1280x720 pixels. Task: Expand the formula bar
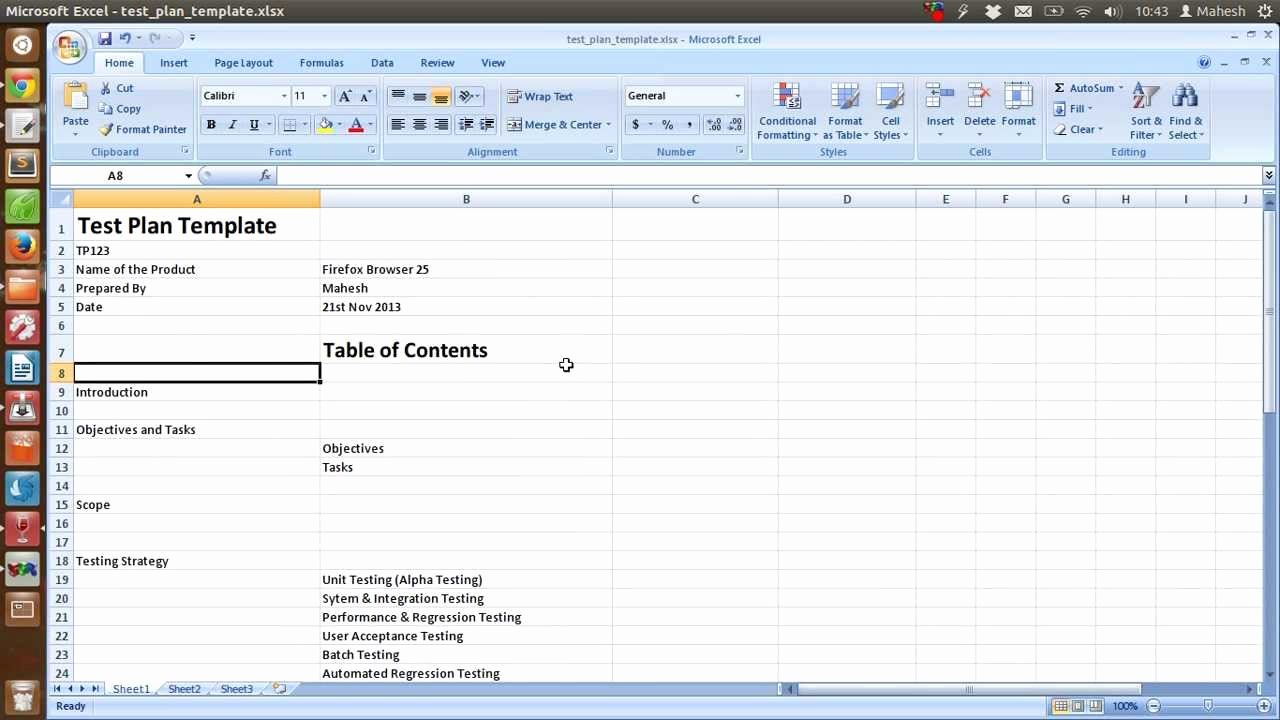click(1269, 176)
